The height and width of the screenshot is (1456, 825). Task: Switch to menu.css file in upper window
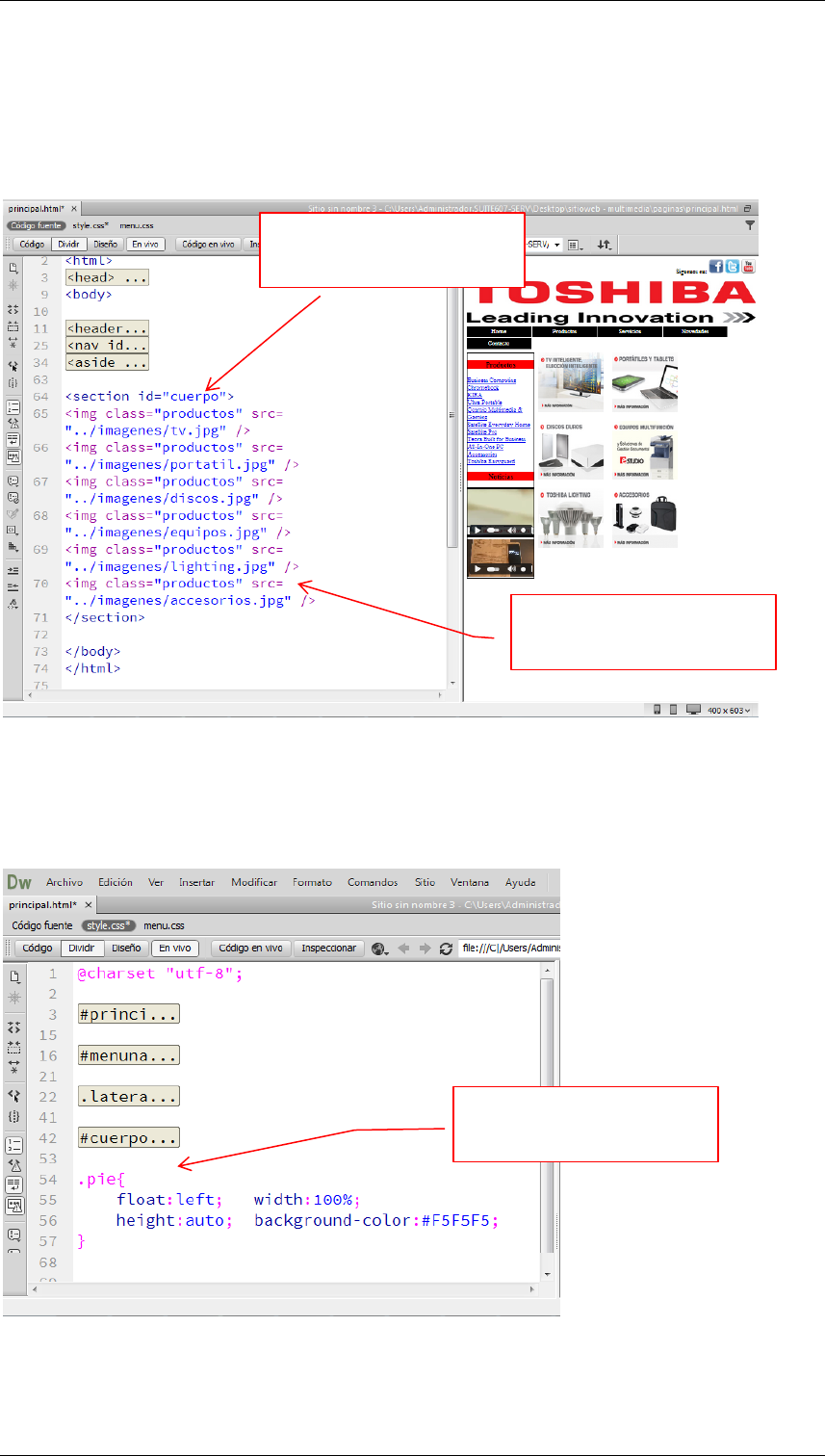click(x=136, y=225)
